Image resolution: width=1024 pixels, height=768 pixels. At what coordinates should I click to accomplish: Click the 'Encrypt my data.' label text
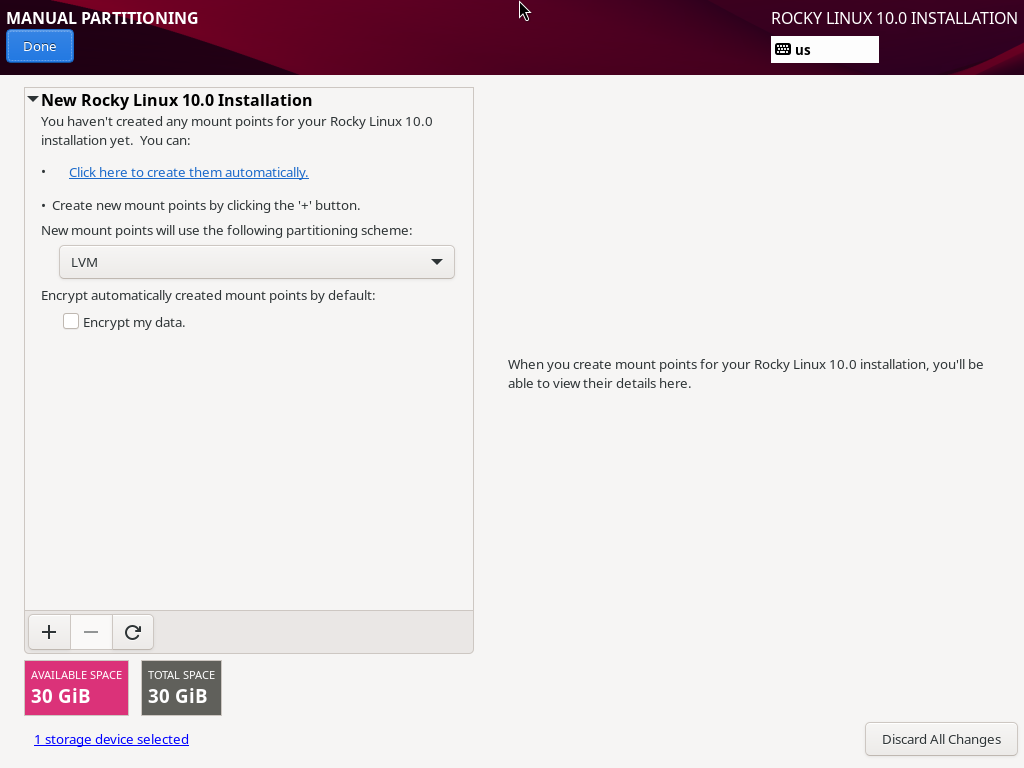click(x=134, y=322)
